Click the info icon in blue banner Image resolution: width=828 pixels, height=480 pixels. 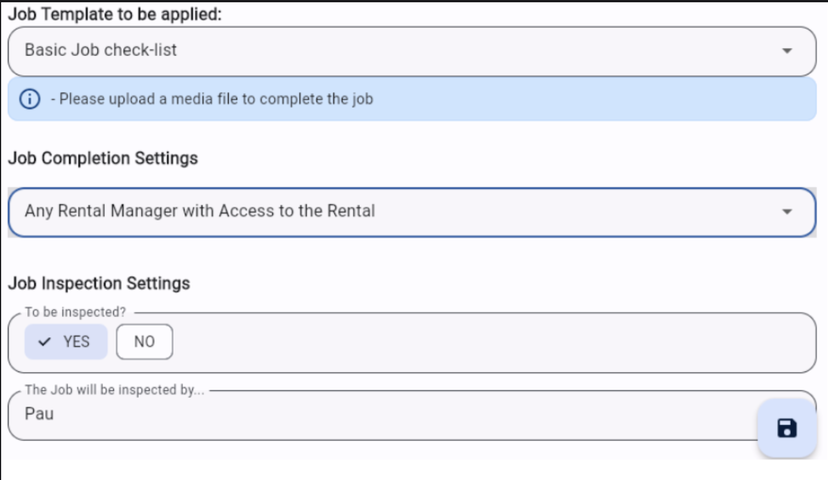coord(30,99)
